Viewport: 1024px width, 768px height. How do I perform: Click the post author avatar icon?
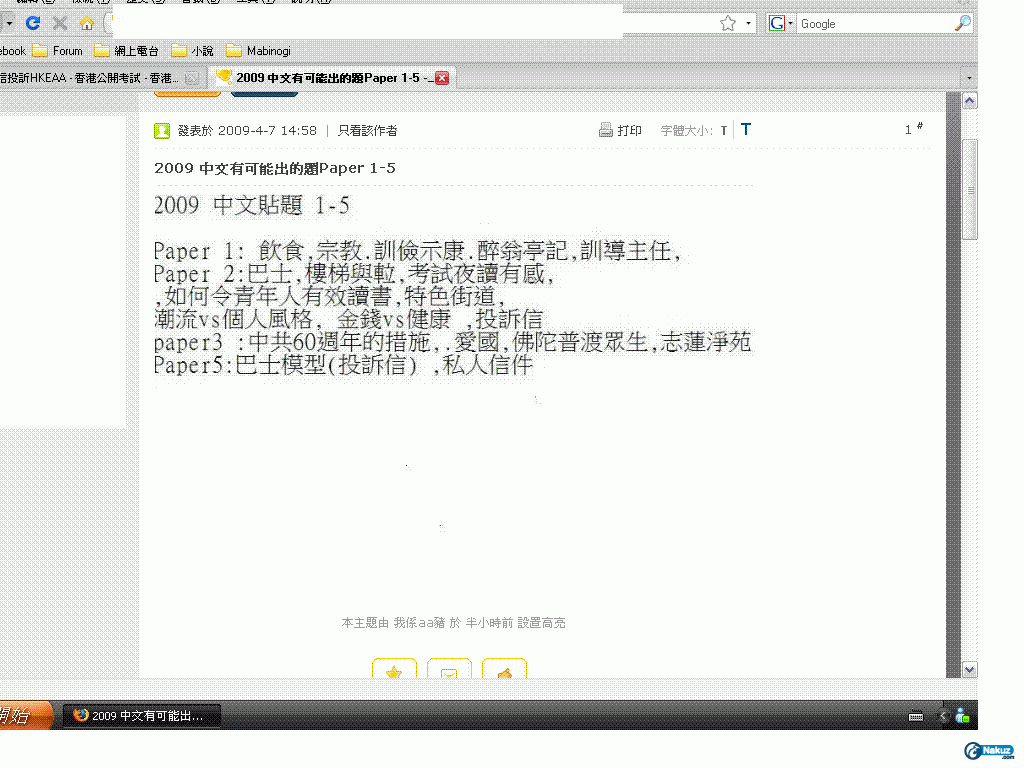[162, 131]
